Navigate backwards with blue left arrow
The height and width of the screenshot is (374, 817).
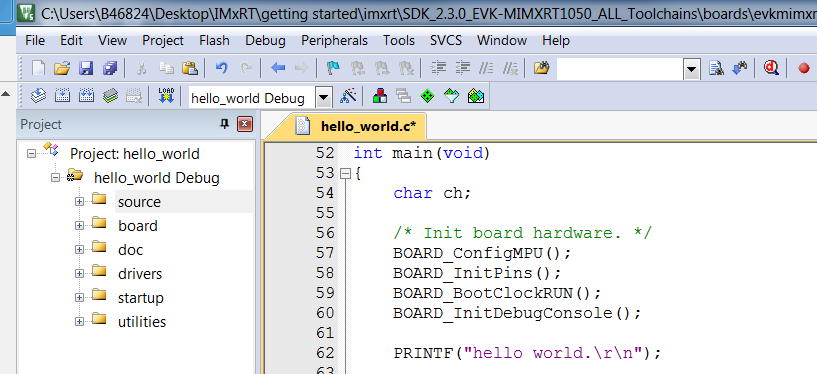[x=278, y=68]
